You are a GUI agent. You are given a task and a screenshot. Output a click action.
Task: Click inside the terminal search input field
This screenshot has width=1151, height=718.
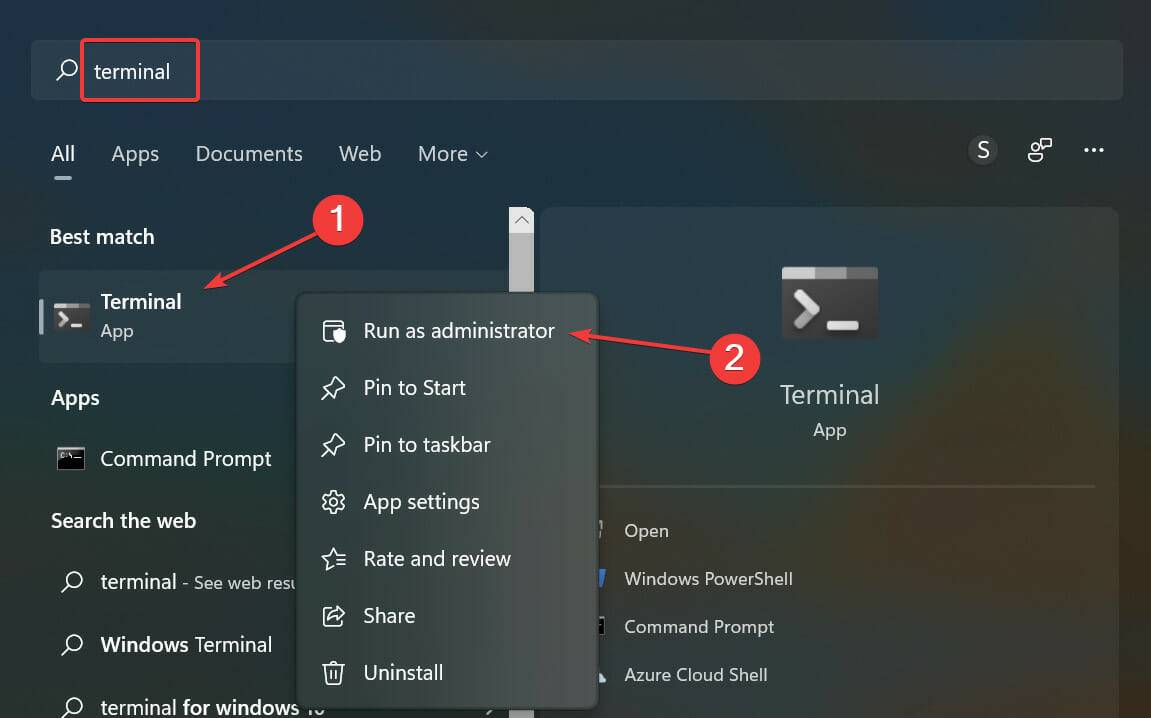coord(140,70)
